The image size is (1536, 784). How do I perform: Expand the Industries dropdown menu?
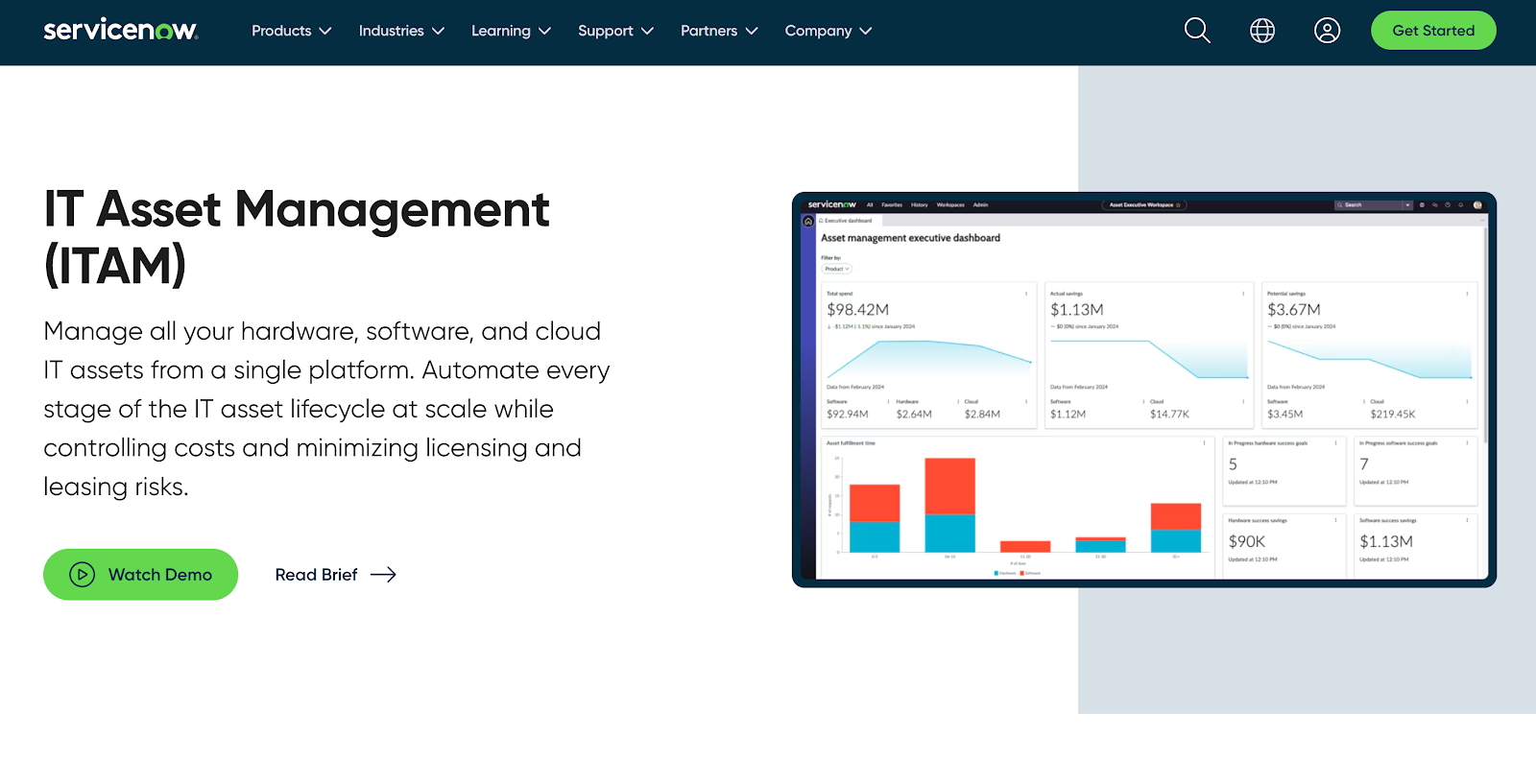pyautogui.click(x=401, y=31)
